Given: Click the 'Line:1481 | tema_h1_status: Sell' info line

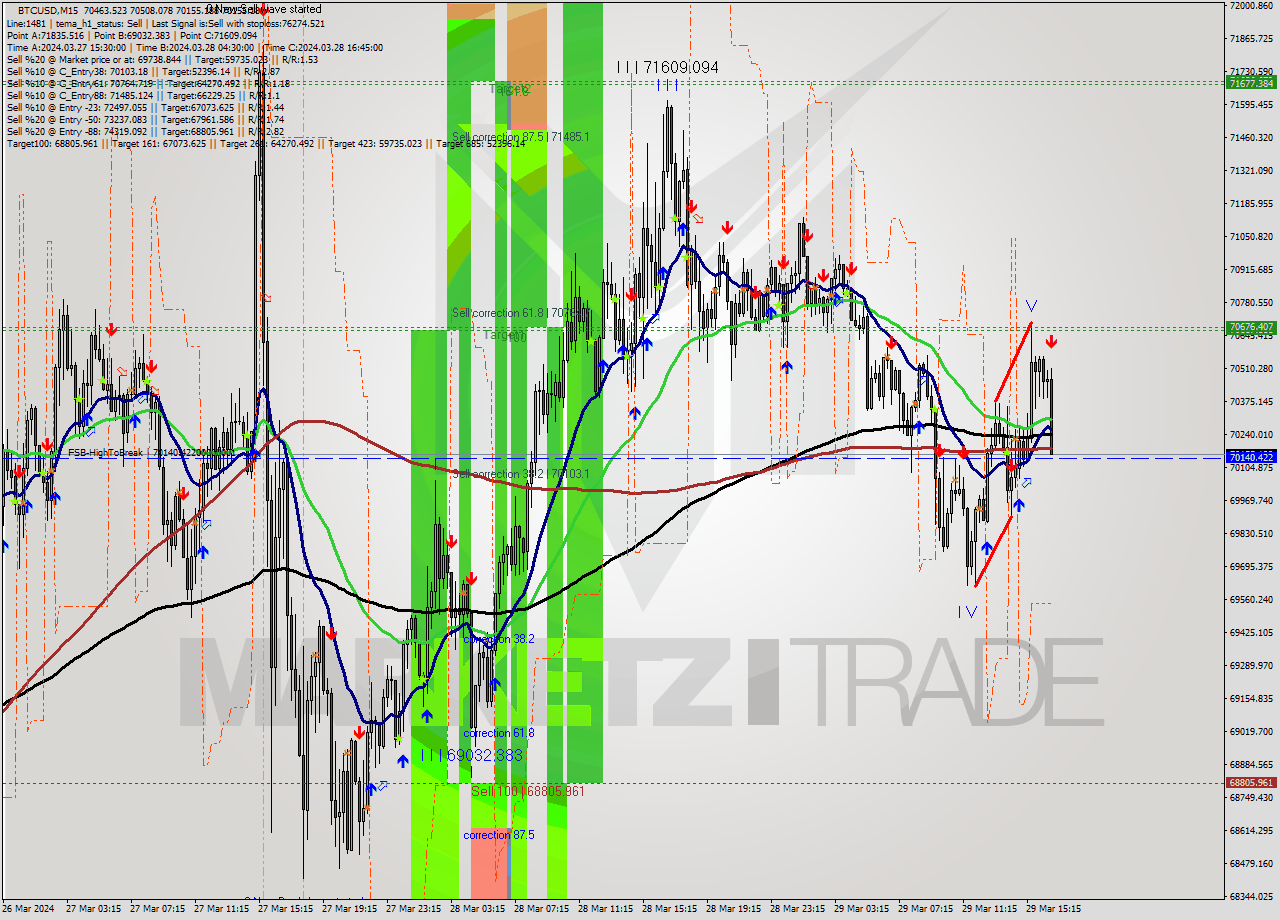Looking at the screenshot, I should (165, 23).
